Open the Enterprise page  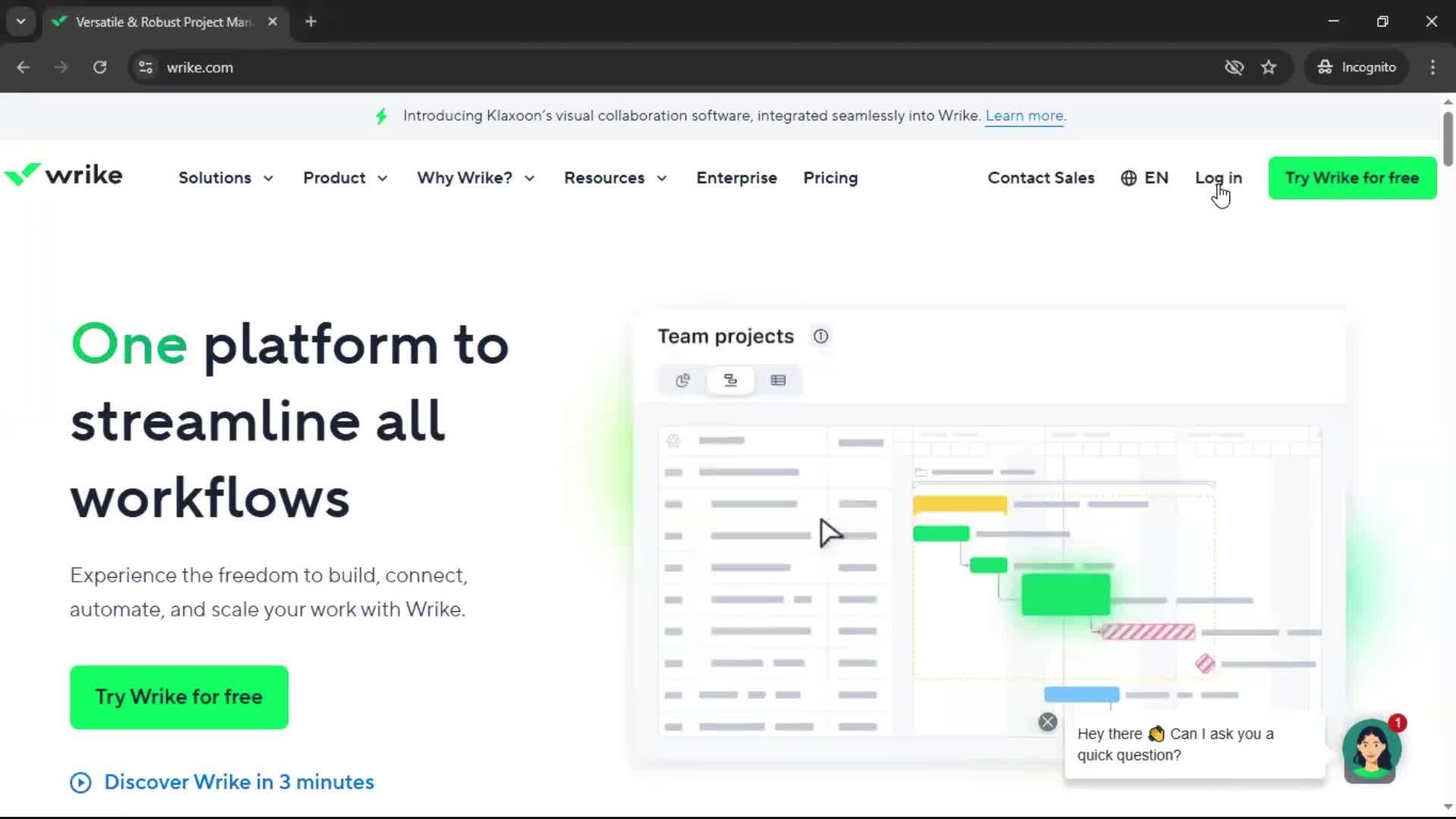pyautogui.click(x=736, y=178)
